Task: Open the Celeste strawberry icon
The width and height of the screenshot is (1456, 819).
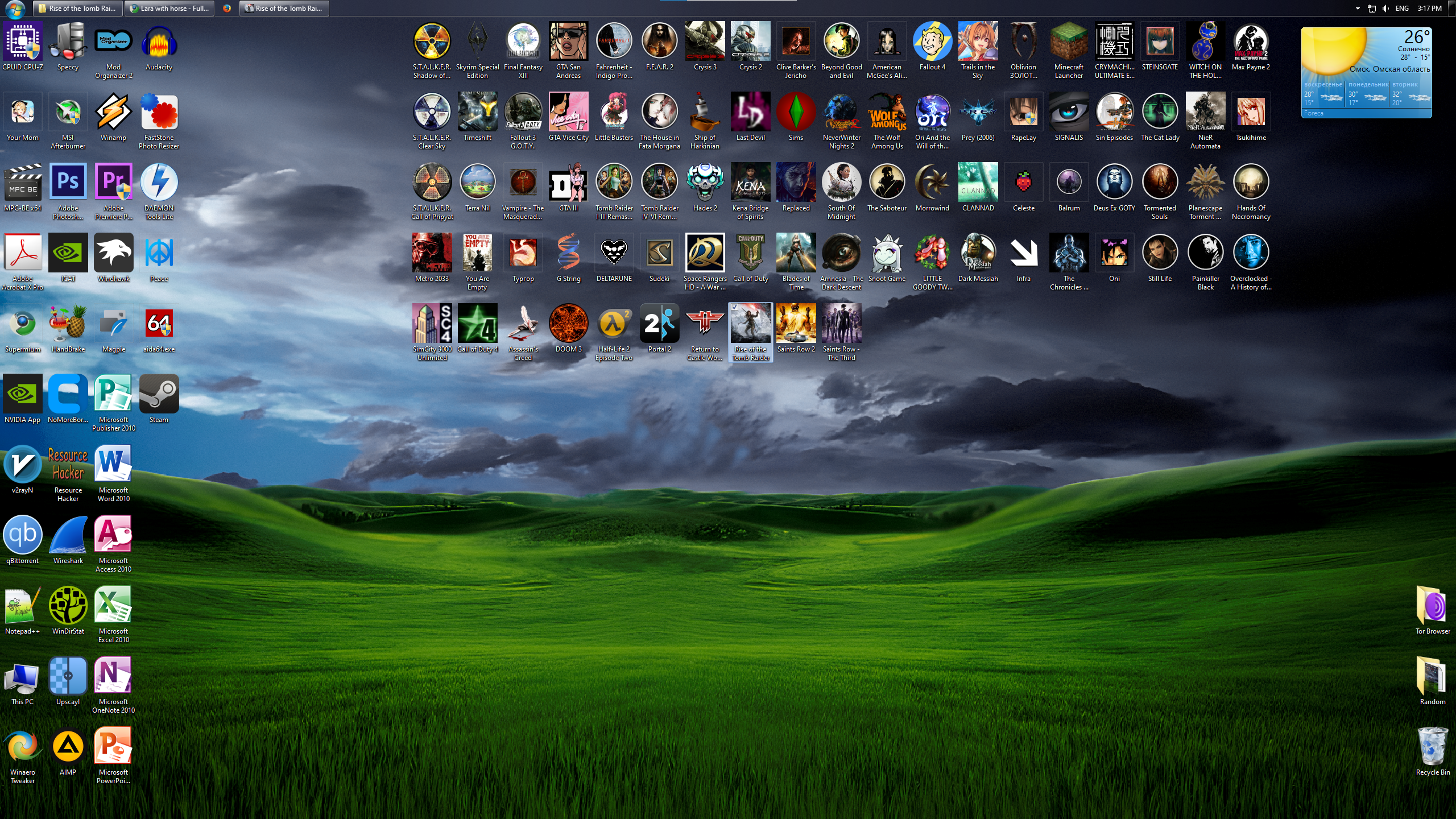Action: tap(1024, 182)
